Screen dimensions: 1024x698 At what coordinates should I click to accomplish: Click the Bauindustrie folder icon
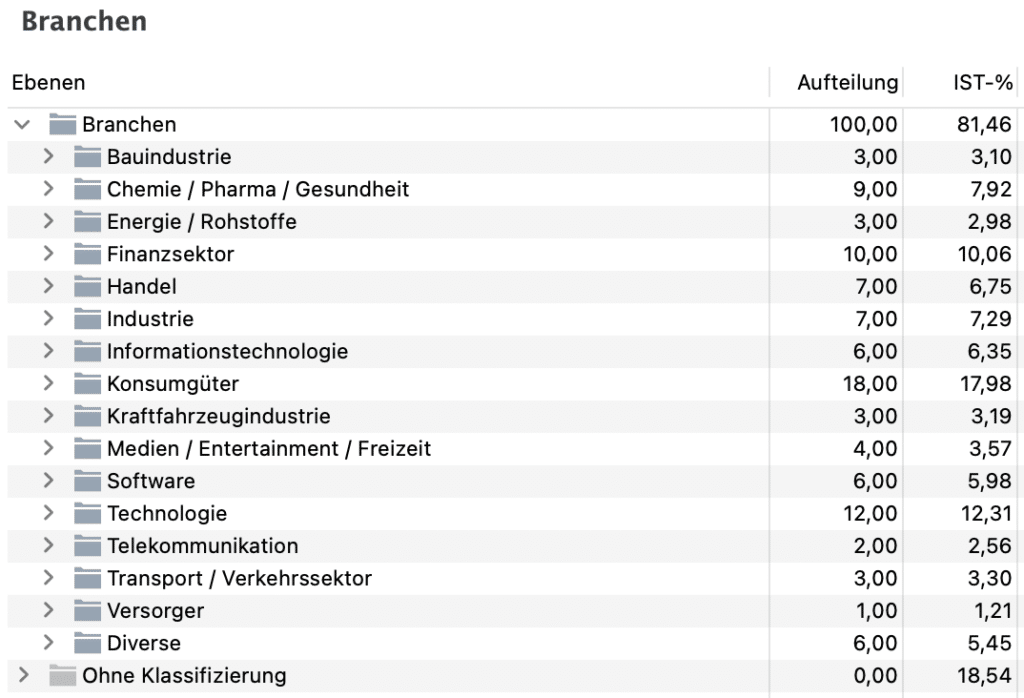[88, 157]
